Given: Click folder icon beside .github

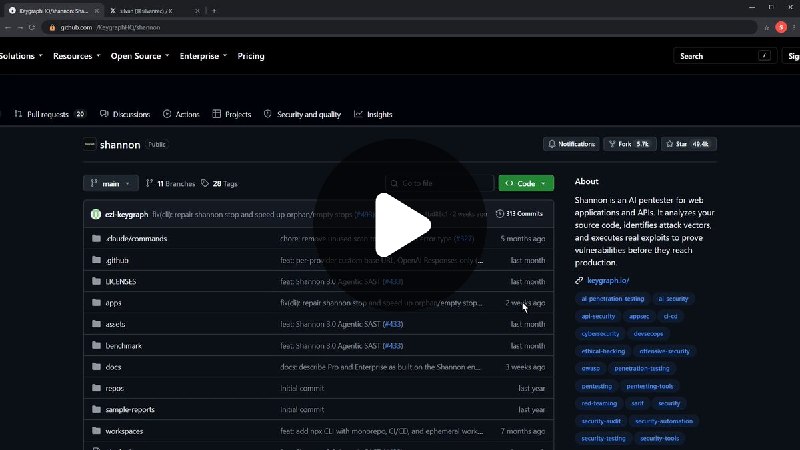Looking at the screenshot, I should point(96,260).
